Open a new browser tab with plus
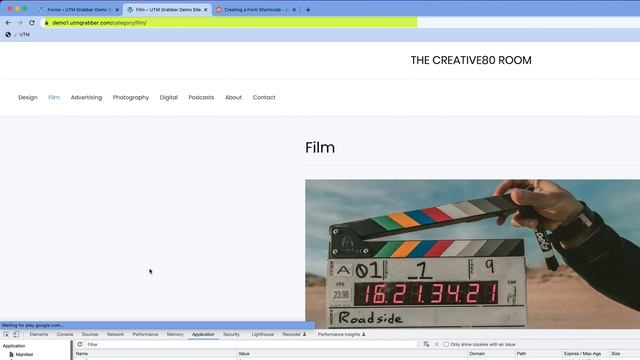The height and width of the screenshot is (360, 640). tap(308, 10)
